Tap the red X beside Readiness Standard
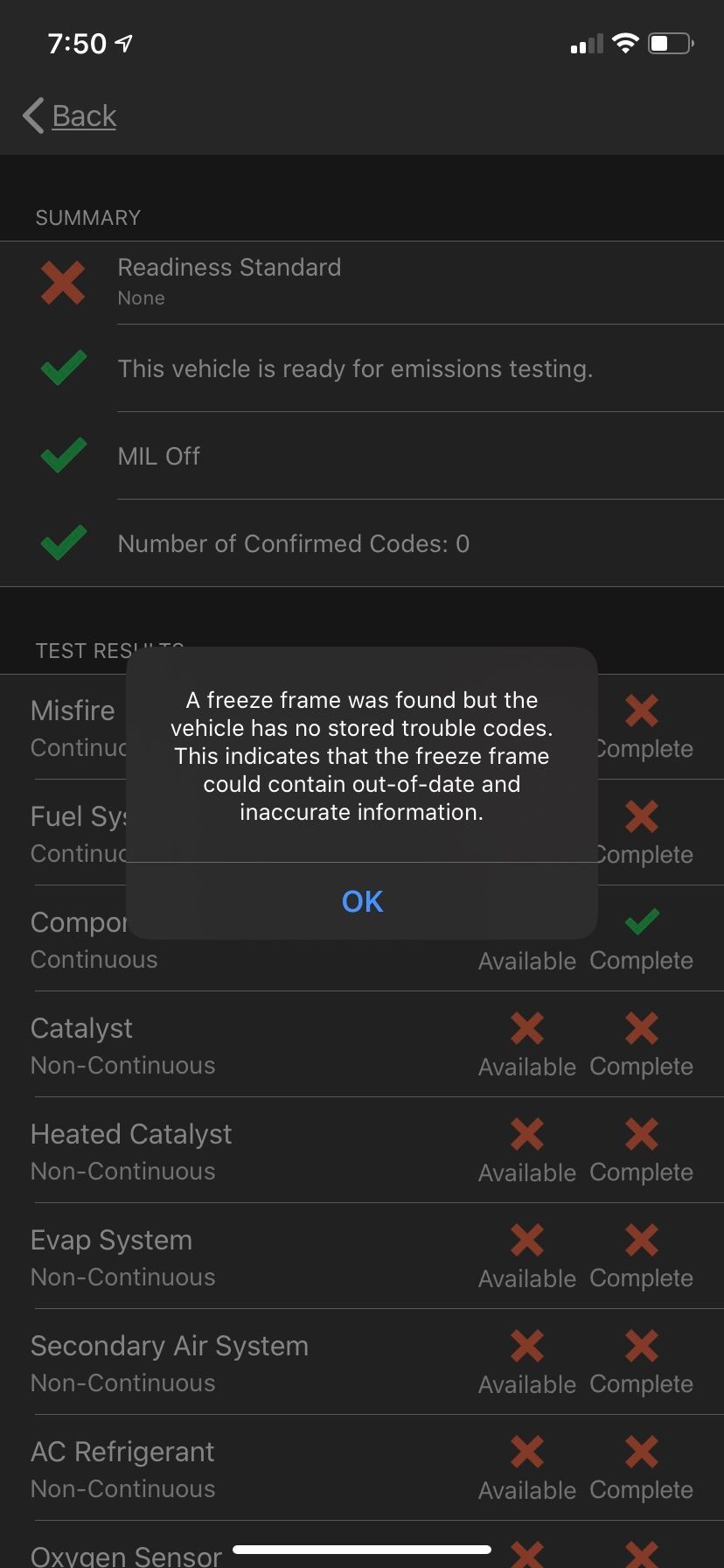Viewport: 724px width, 1568px height. pyautogui.click(x=63, y=282)
